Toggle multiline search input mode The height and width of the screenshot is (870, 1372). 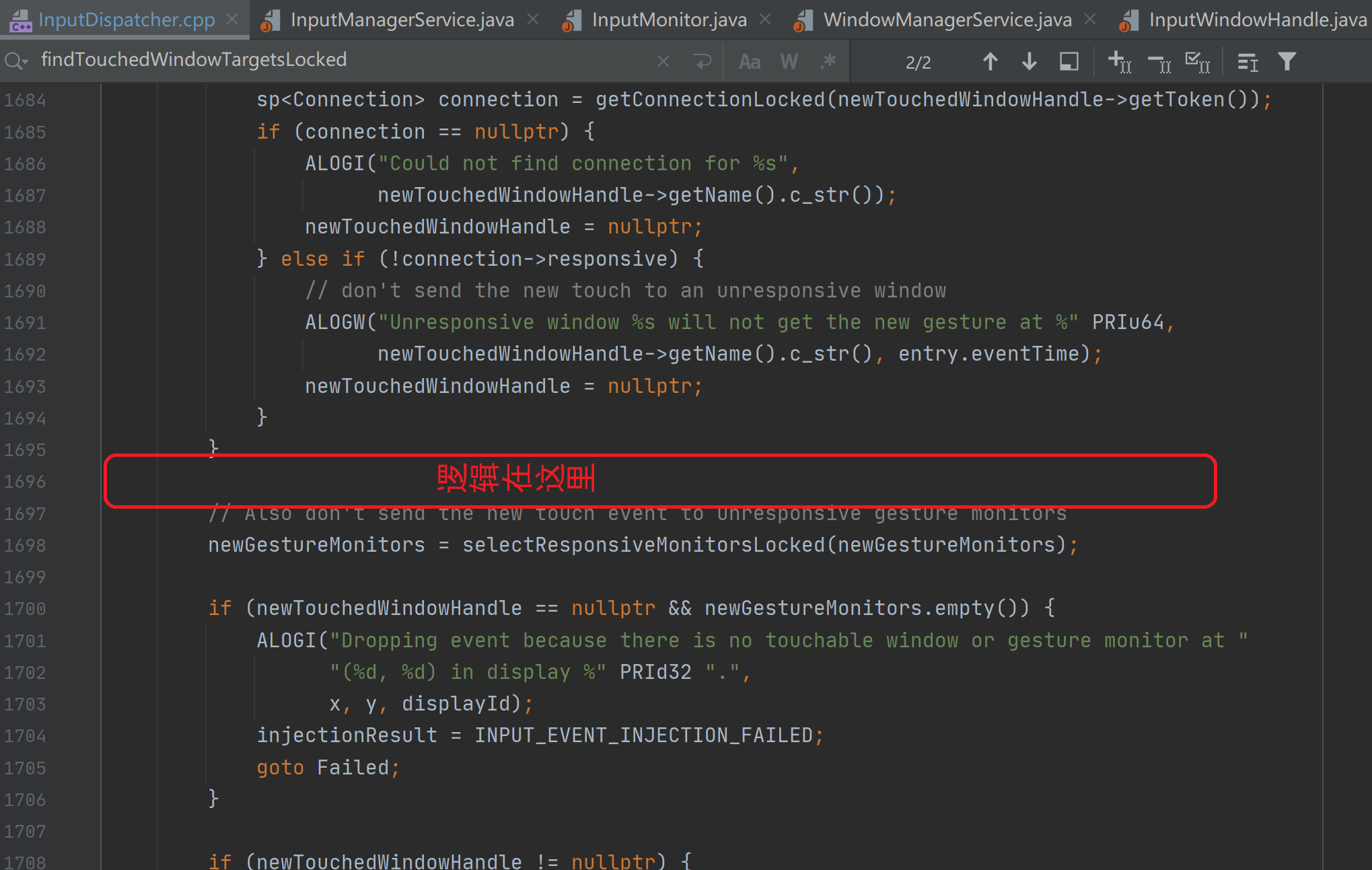1248,62
